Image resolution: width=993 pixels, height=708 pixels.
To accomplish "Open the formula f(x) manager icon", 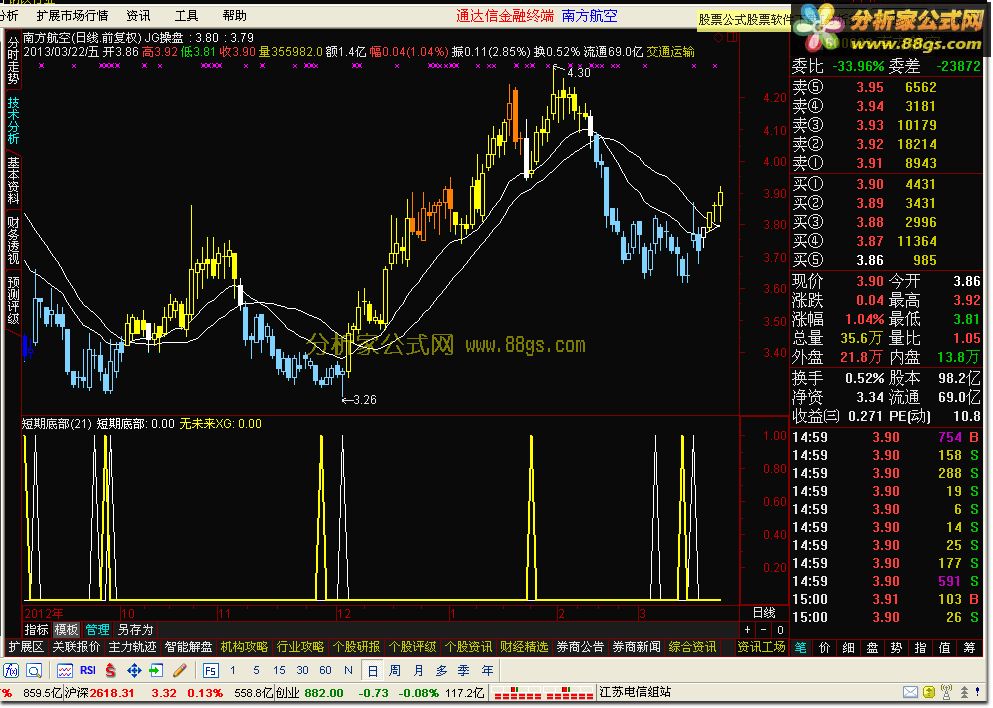I will (x=11, y=670).
